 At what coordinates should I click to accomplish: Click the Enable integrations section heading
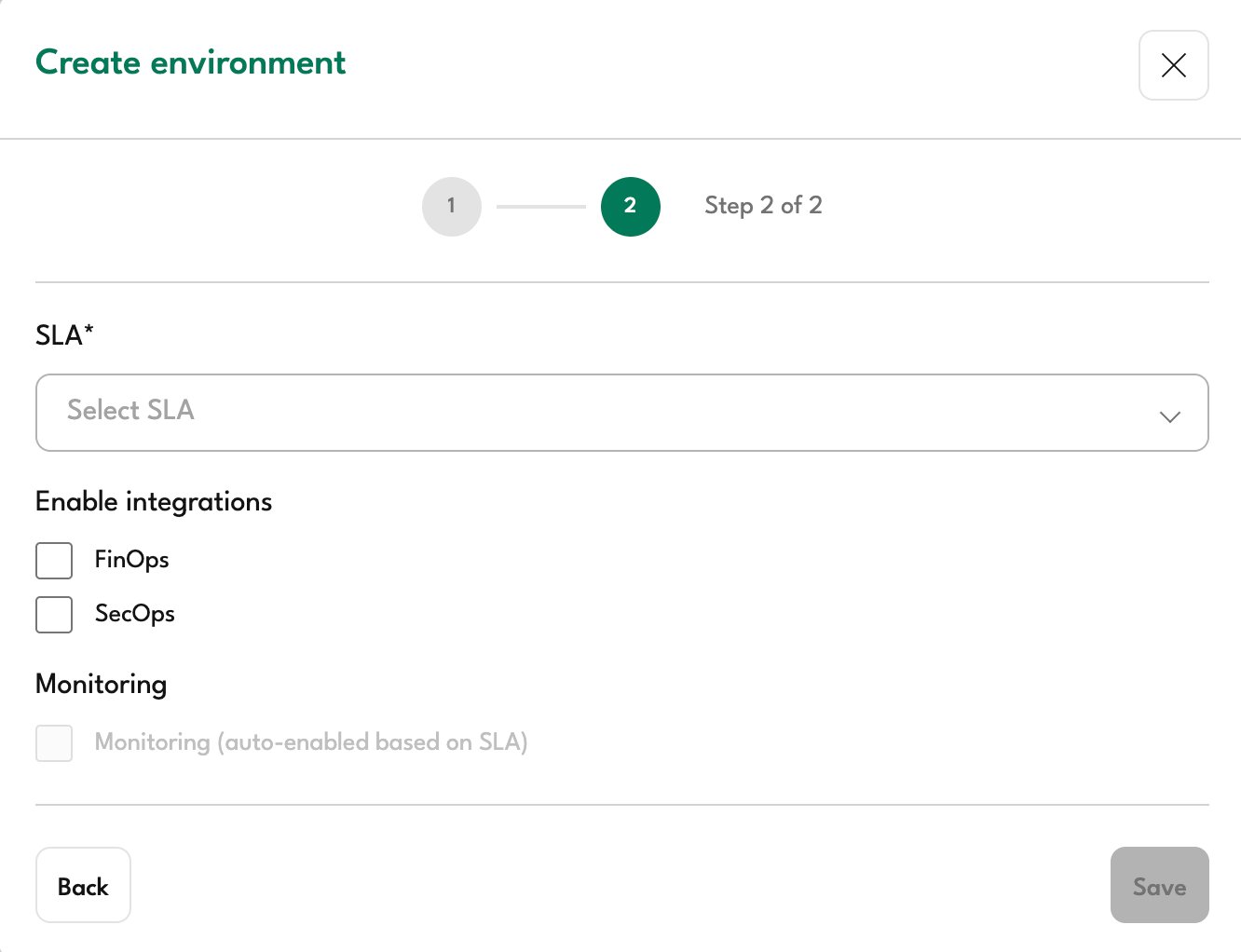tap(154, 501)
